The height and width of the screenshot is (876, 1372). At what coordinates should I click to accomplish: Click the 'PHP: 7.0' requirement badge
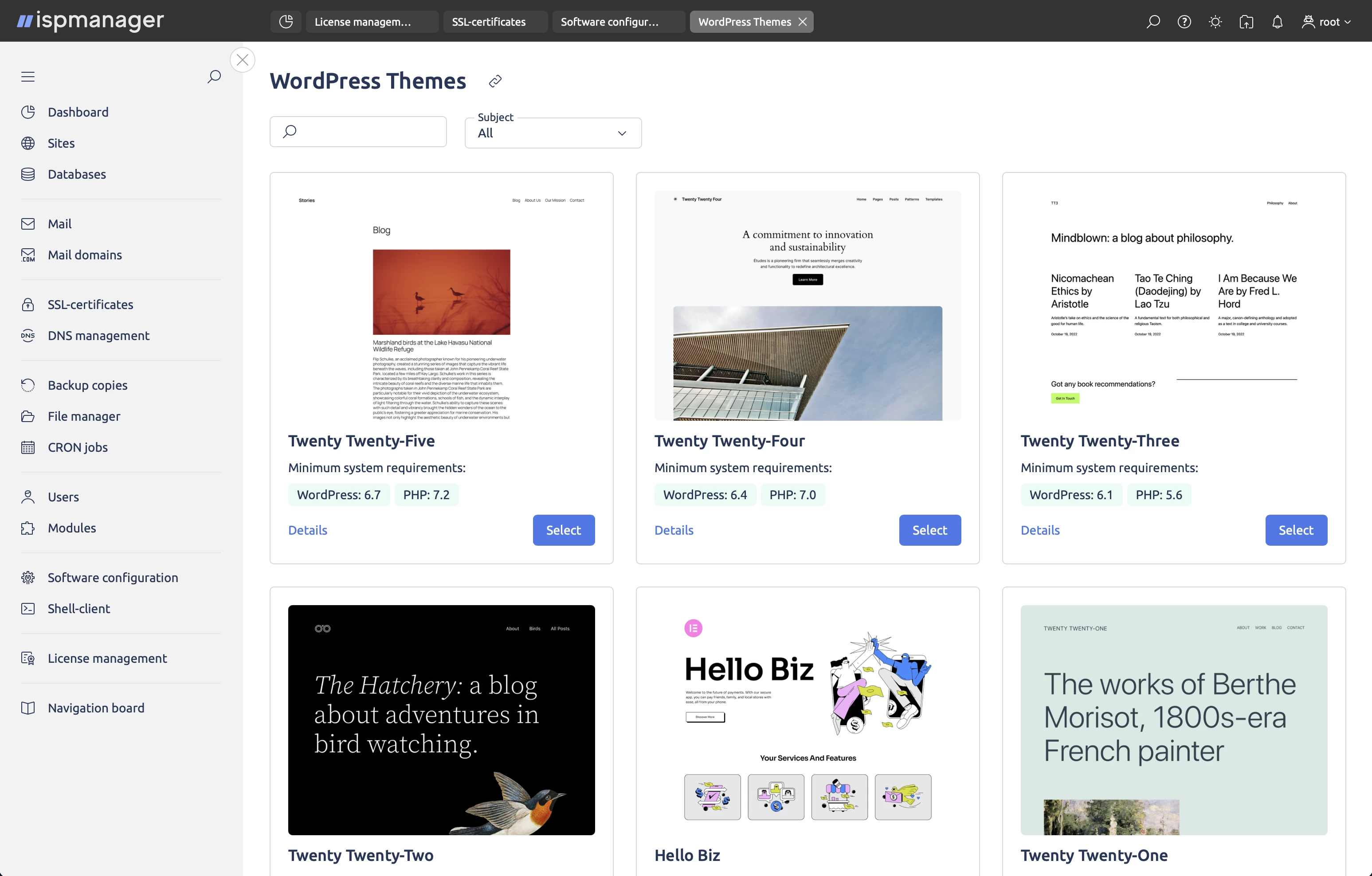pyautogui.click(x=792, y=494)
